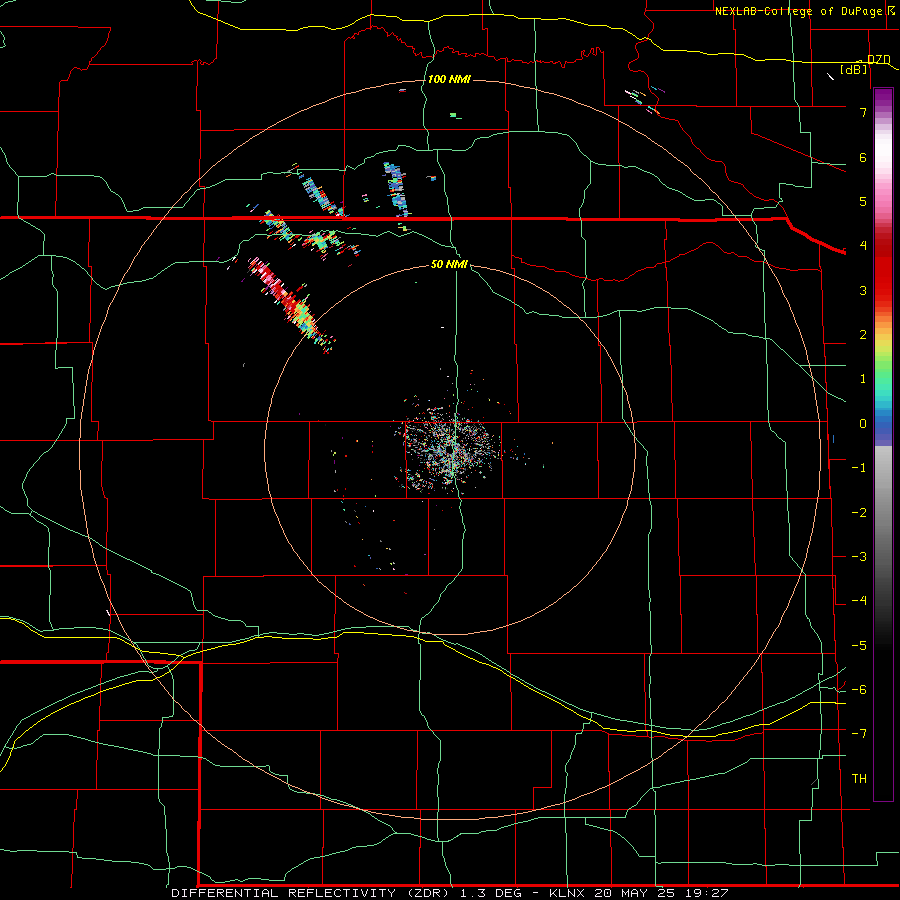Screen dimensions: 900x900
Task: Click the 2 value on the dB scale
Action: pos(863,335)
